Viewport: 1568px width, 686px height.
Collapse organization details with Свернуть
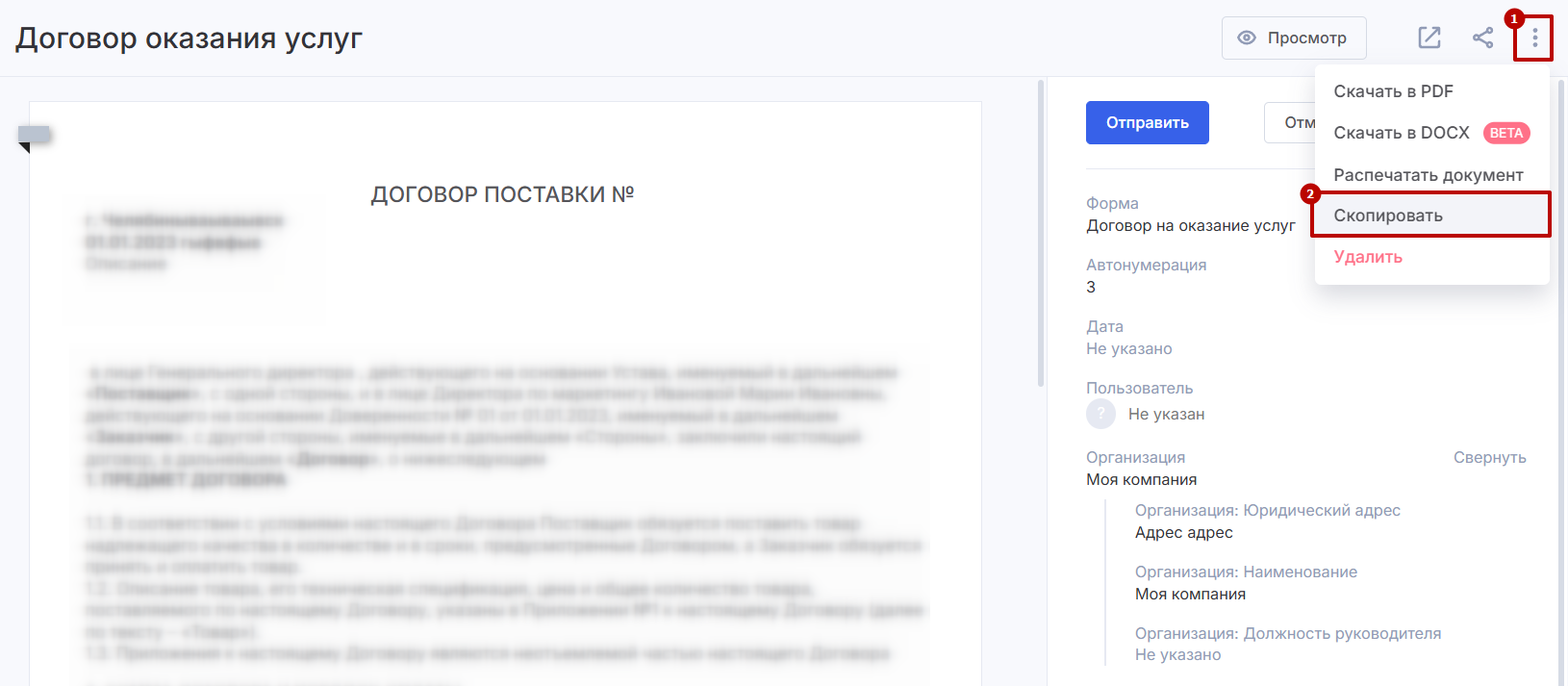(x=1489, y=458)
